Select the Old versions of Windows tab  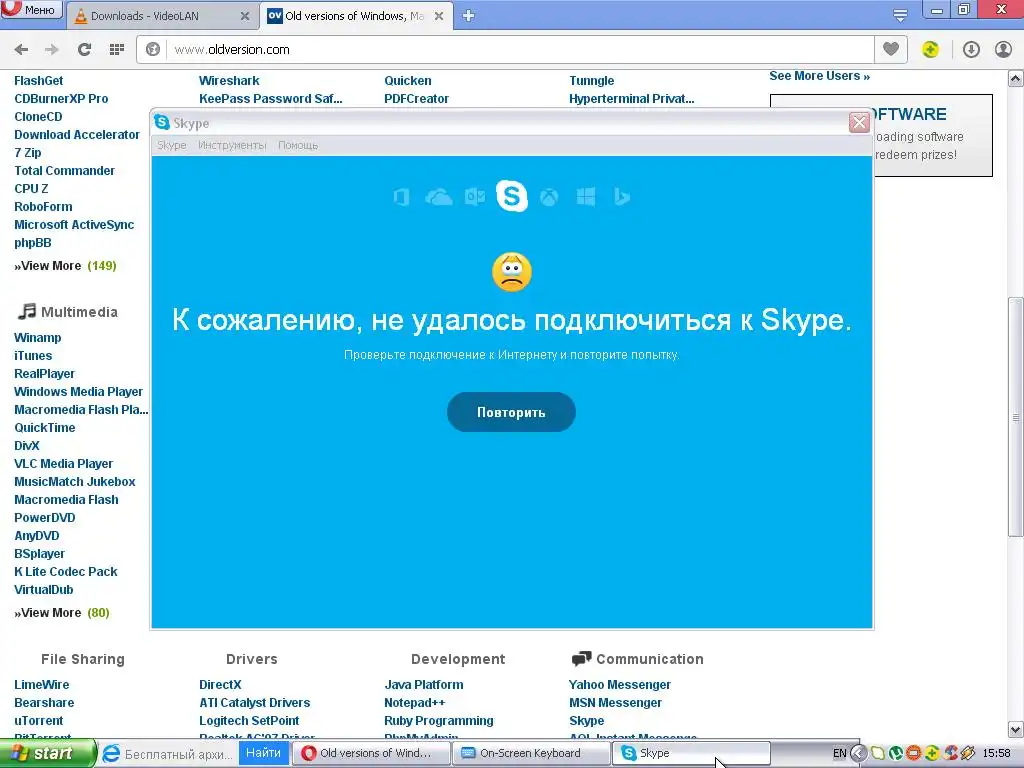[357, 16]
